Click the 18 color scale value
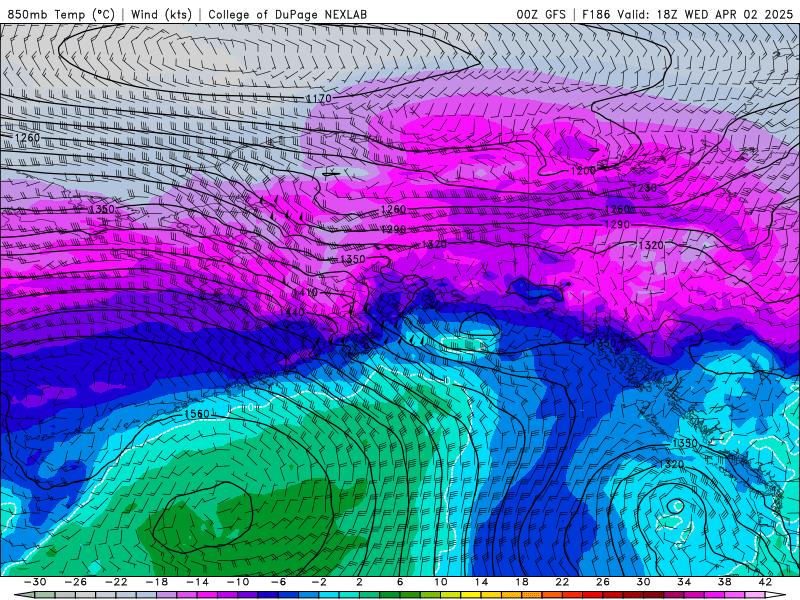 522,582
